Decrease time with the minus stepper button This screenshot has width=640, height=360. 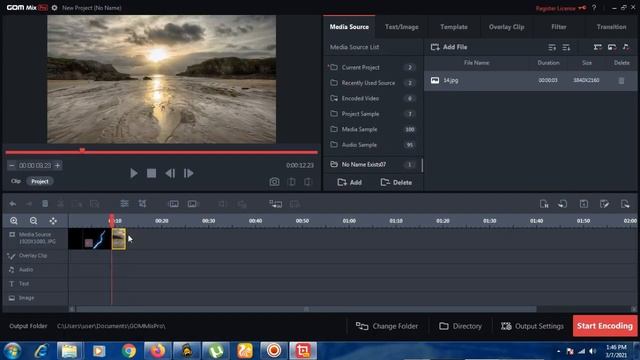pos(11,165)
